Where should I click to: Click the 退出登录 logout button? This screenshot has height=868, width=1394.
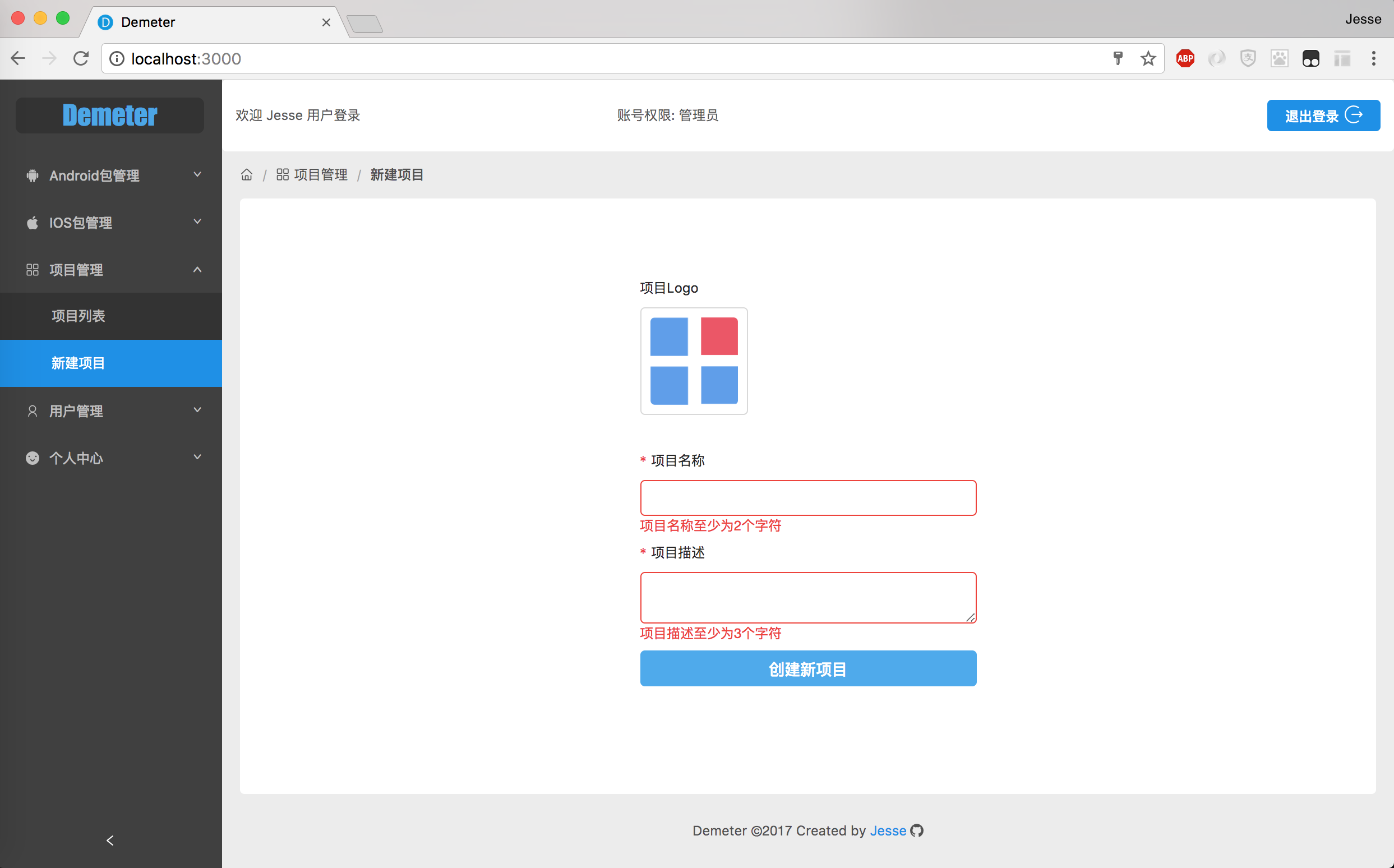coord(1323,116)
